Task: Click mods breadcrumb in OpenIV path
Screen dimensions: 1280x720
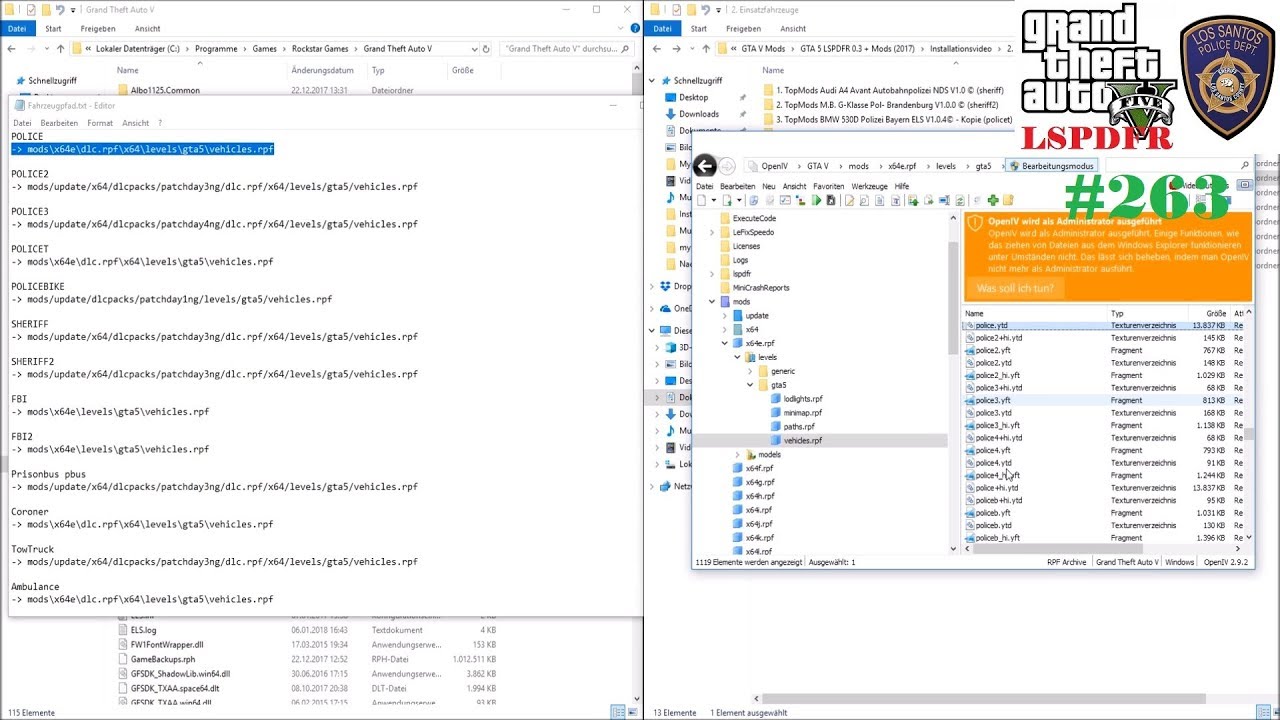Action: (858, 166)
